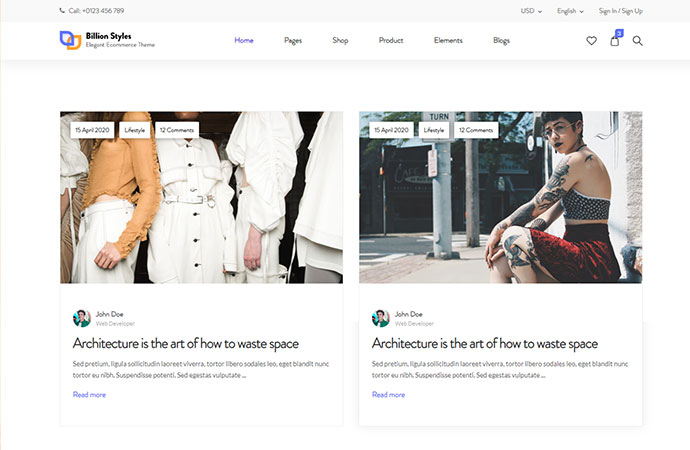The height and width of the screenshot is (450, 690).
Task: Click Read more on the second post
Action: pos(388,395)
